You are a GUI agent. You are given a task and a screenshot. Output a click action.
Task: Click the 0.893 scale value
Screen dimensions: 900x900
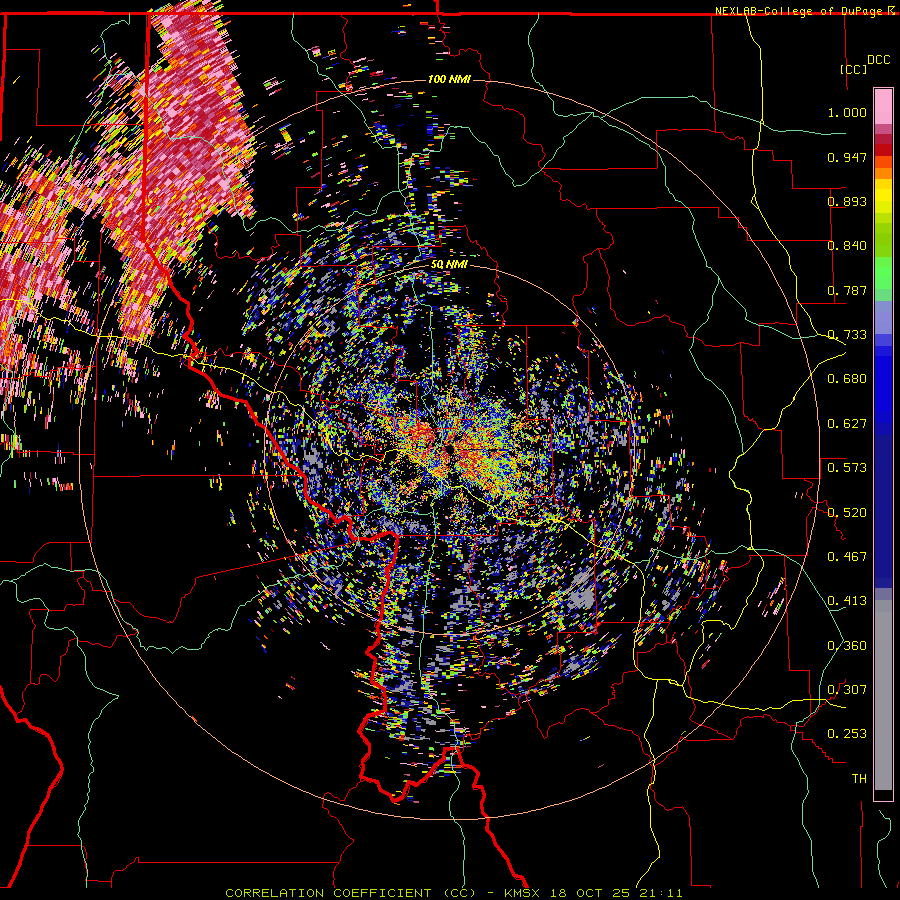point(847,201)
